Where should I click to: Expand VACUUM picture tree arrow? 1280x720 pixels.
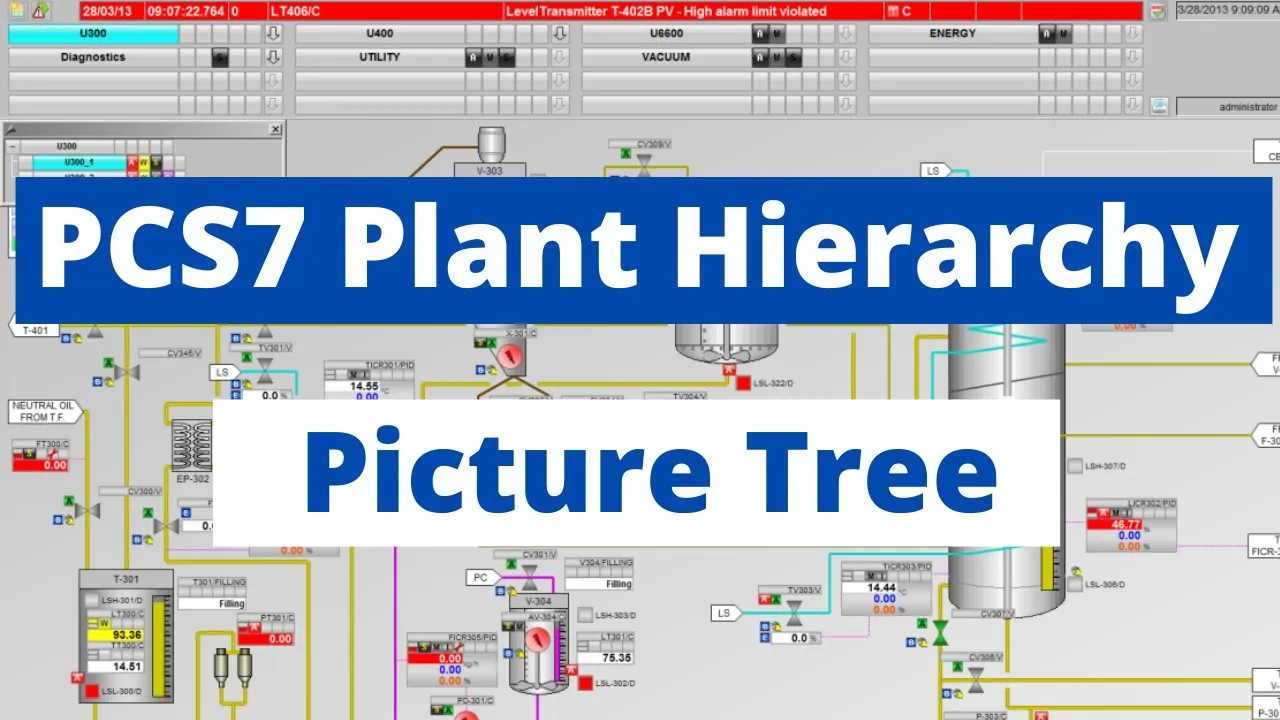click(x=846, y=58)
